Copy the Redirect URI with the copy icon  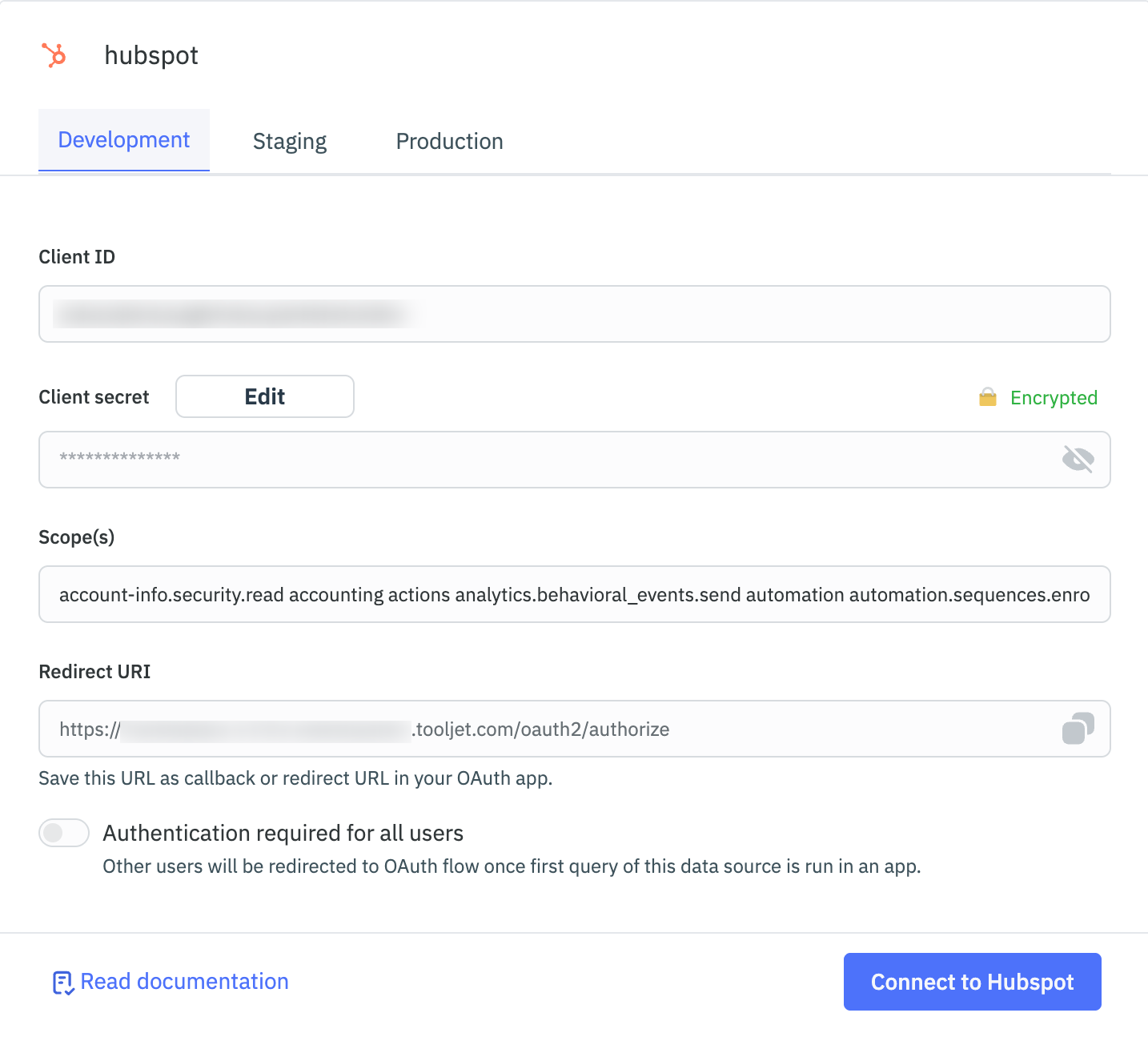coord(1078,728)
